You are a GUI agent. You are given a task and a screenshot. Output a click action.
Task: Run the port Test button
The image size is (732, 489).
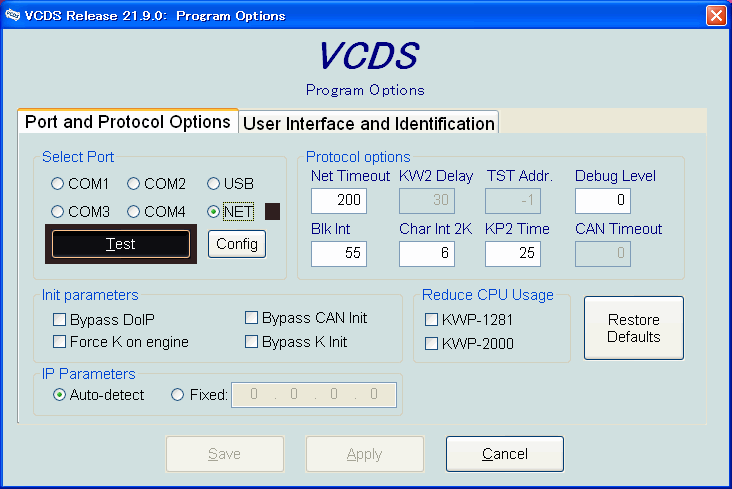pos(121,244)
